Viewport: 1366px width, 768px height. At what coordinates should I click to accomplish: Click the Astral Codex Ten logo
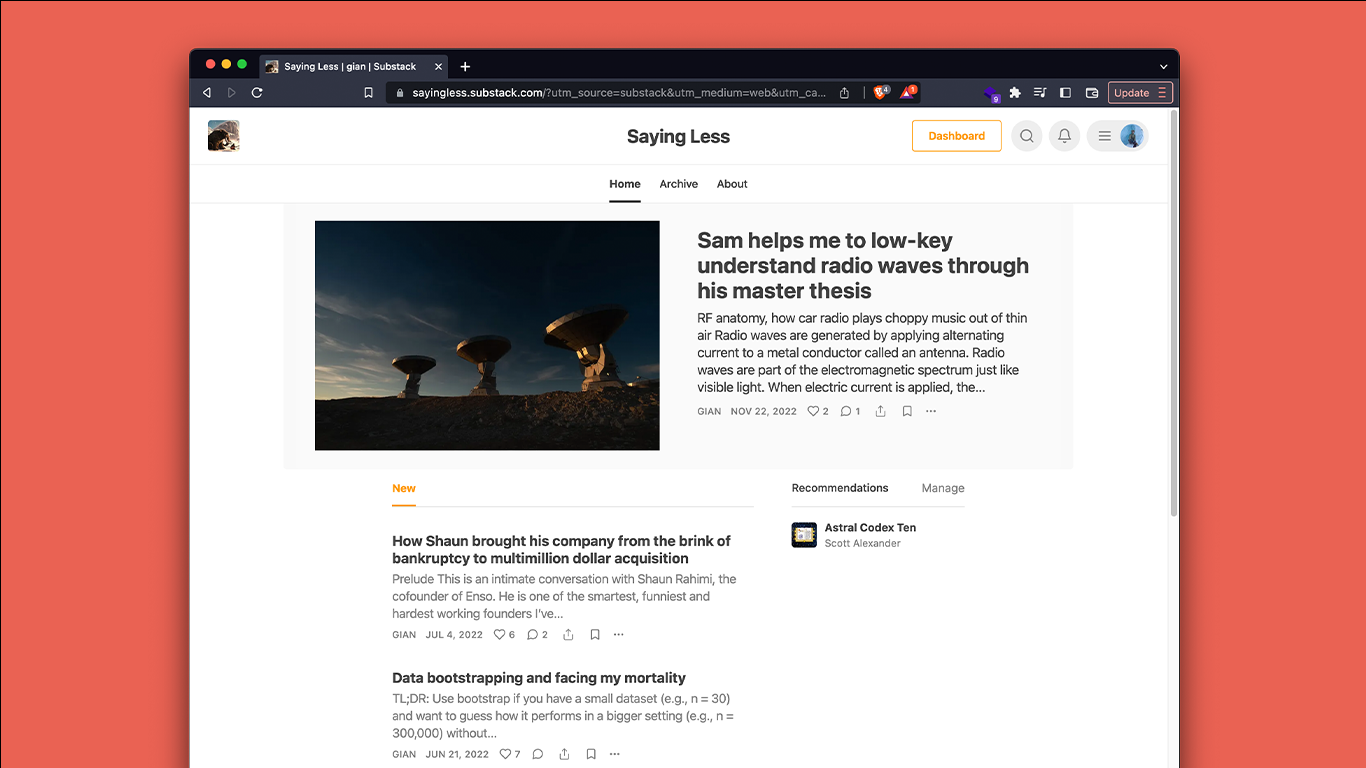(x=804, y=535)
